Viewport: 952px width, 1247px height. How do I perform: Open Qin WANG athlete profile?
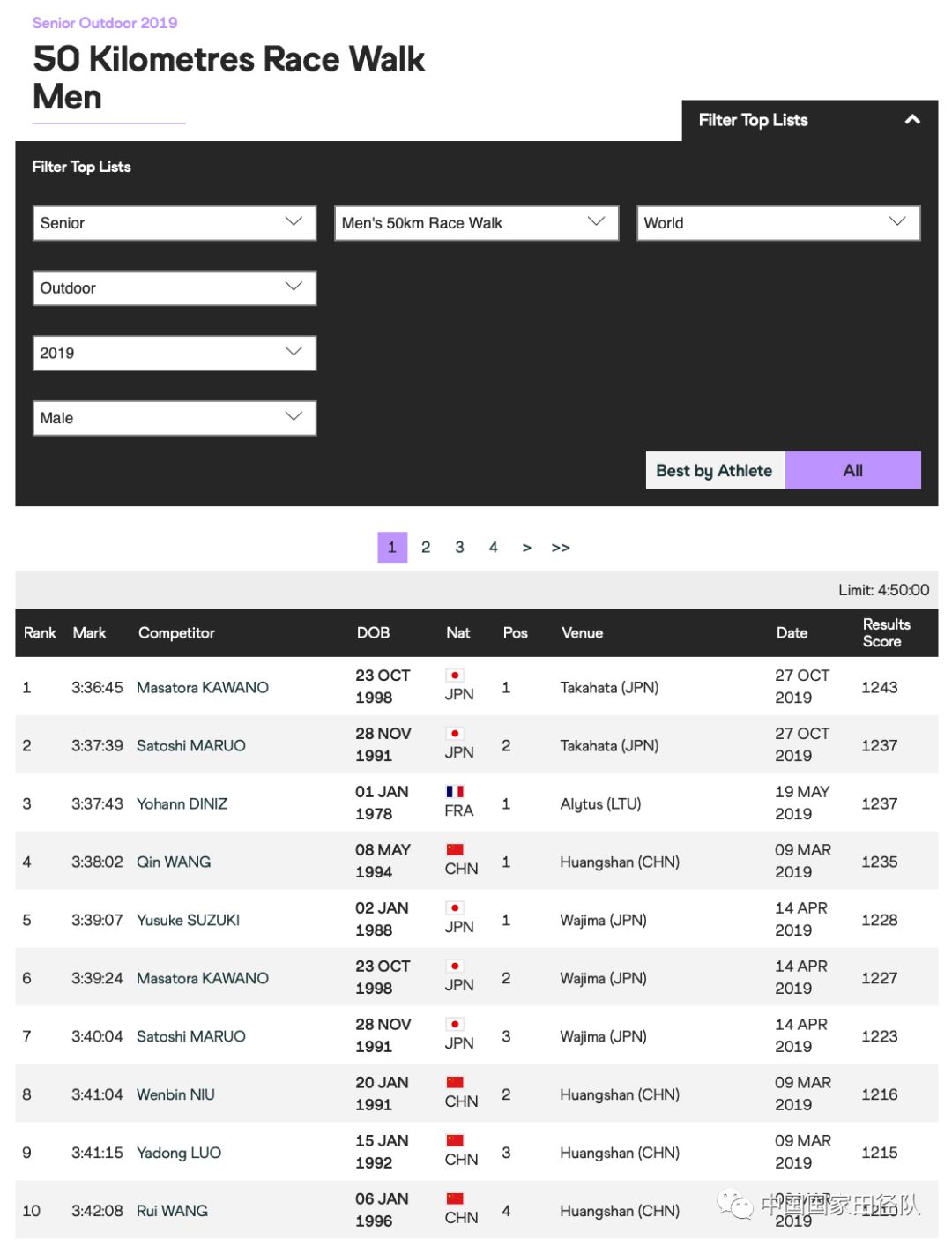coord(174,862)
